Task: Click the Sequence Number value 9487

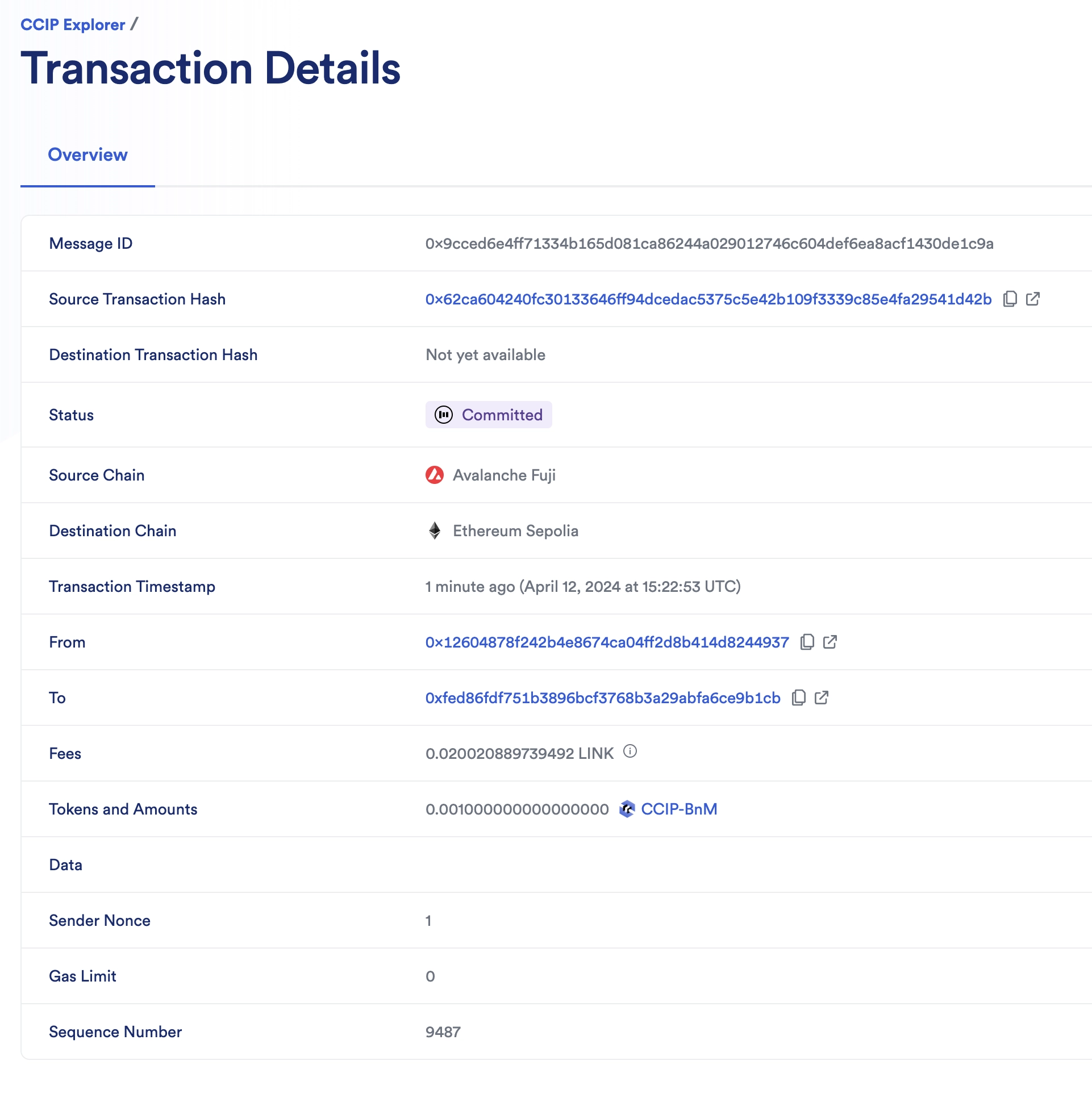Action: click(443, 1032)
